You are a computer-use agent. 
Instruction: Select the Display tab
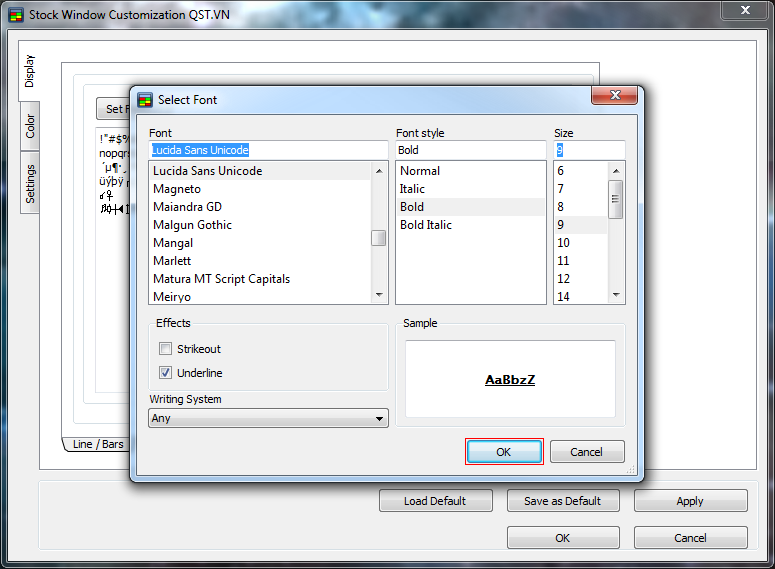[x=30, y=70]
